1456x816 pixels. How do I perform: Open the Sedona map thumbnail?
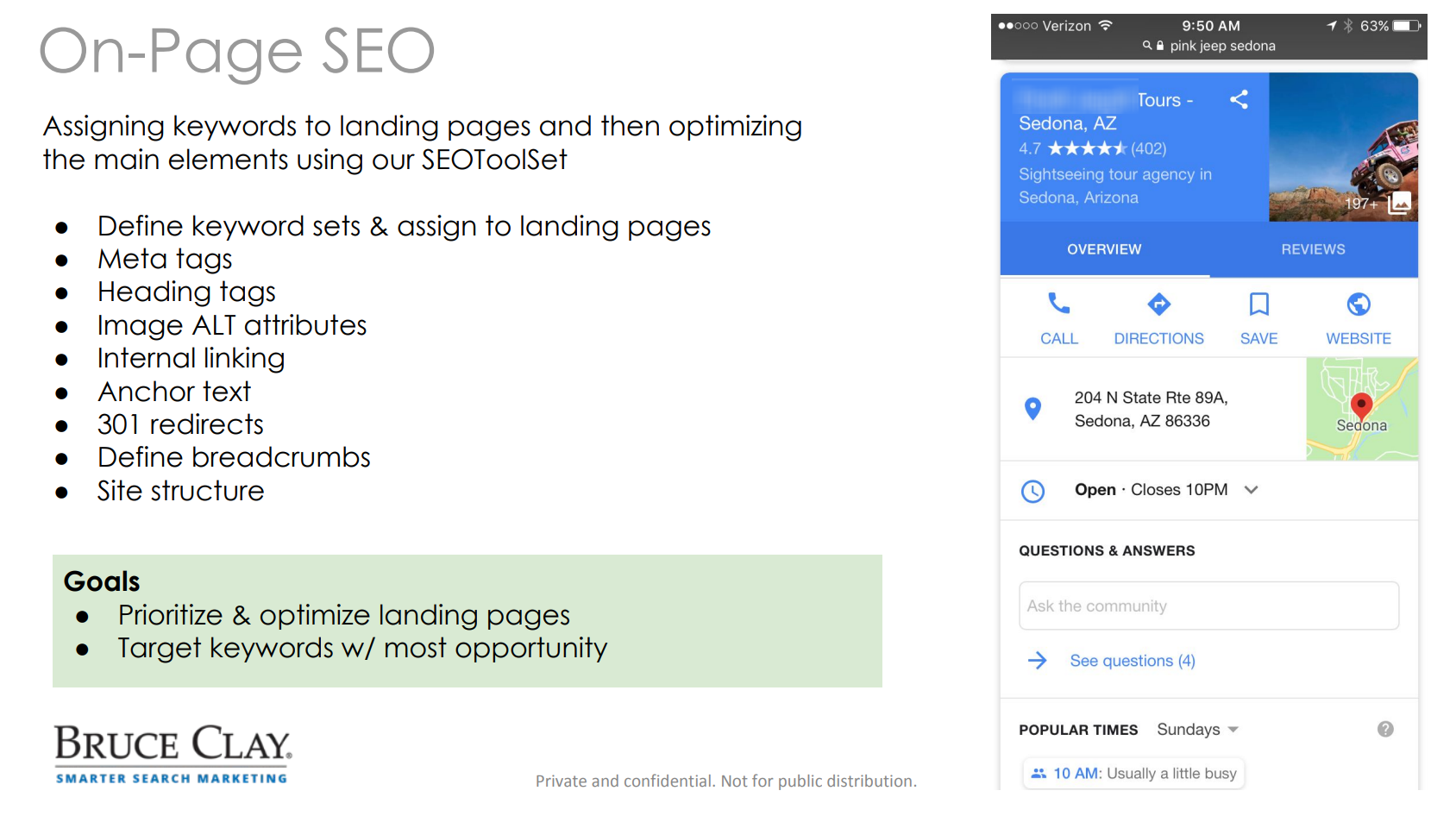[x=1361, y=409]
